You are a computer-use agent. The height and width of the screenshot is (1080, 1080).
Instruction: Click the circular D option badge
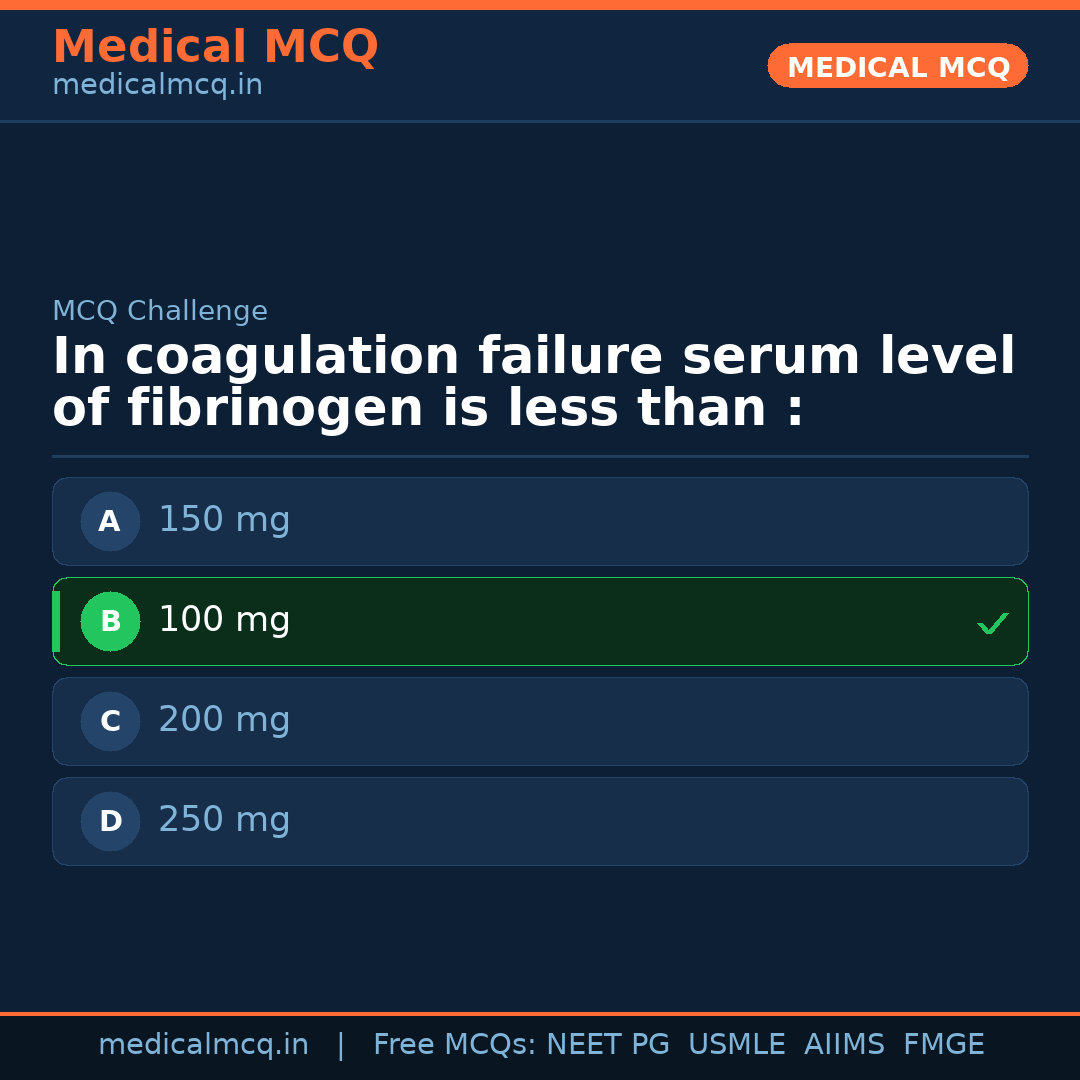110,821
